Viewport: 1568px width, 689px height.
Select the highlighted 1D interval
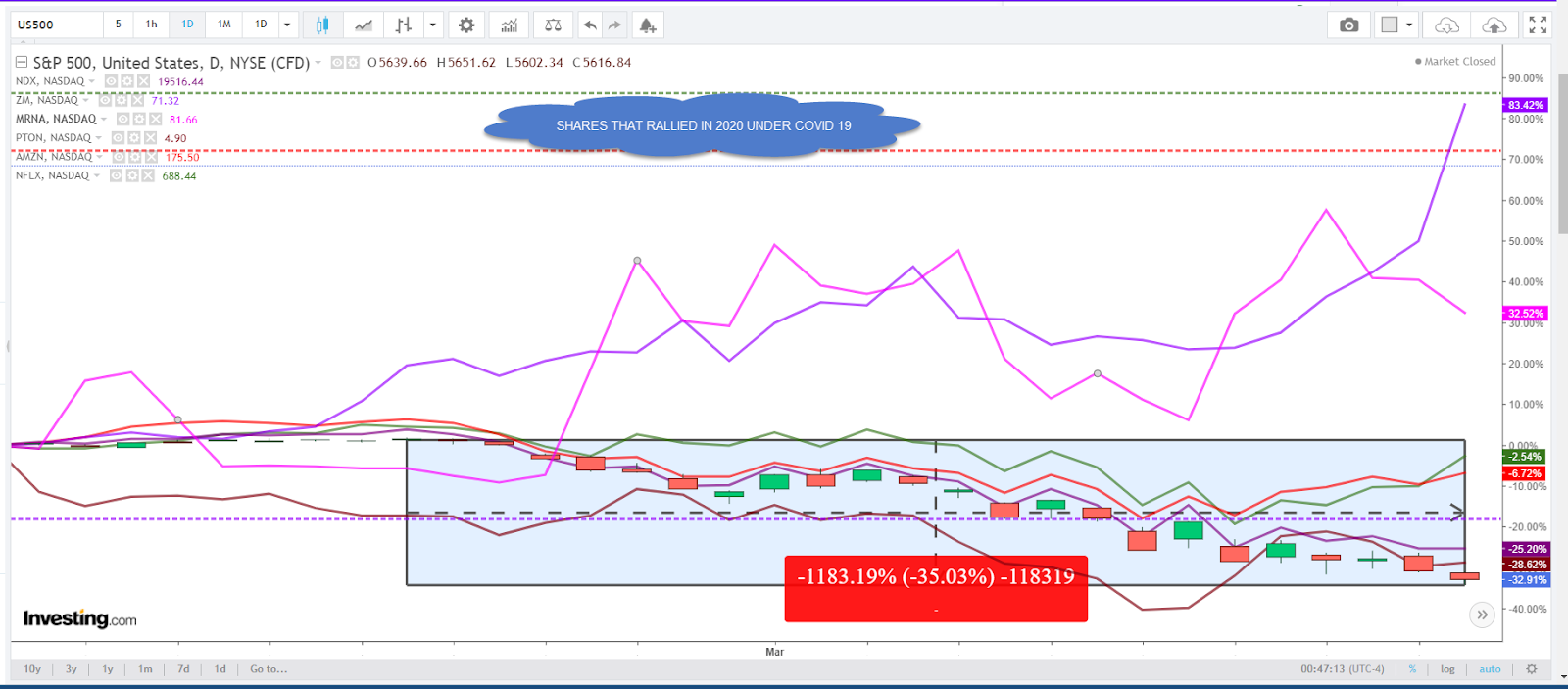(188, 25)
